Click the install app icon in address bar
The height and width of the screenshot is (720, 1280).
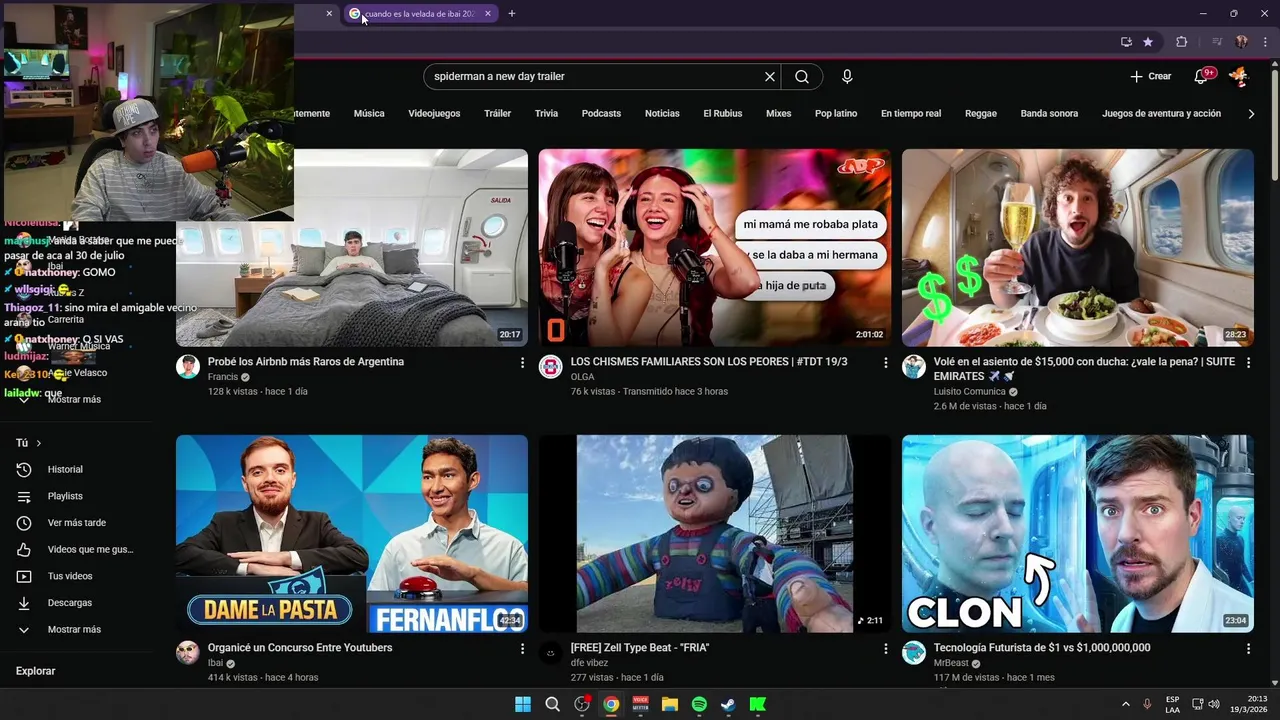pos(1126,42)
